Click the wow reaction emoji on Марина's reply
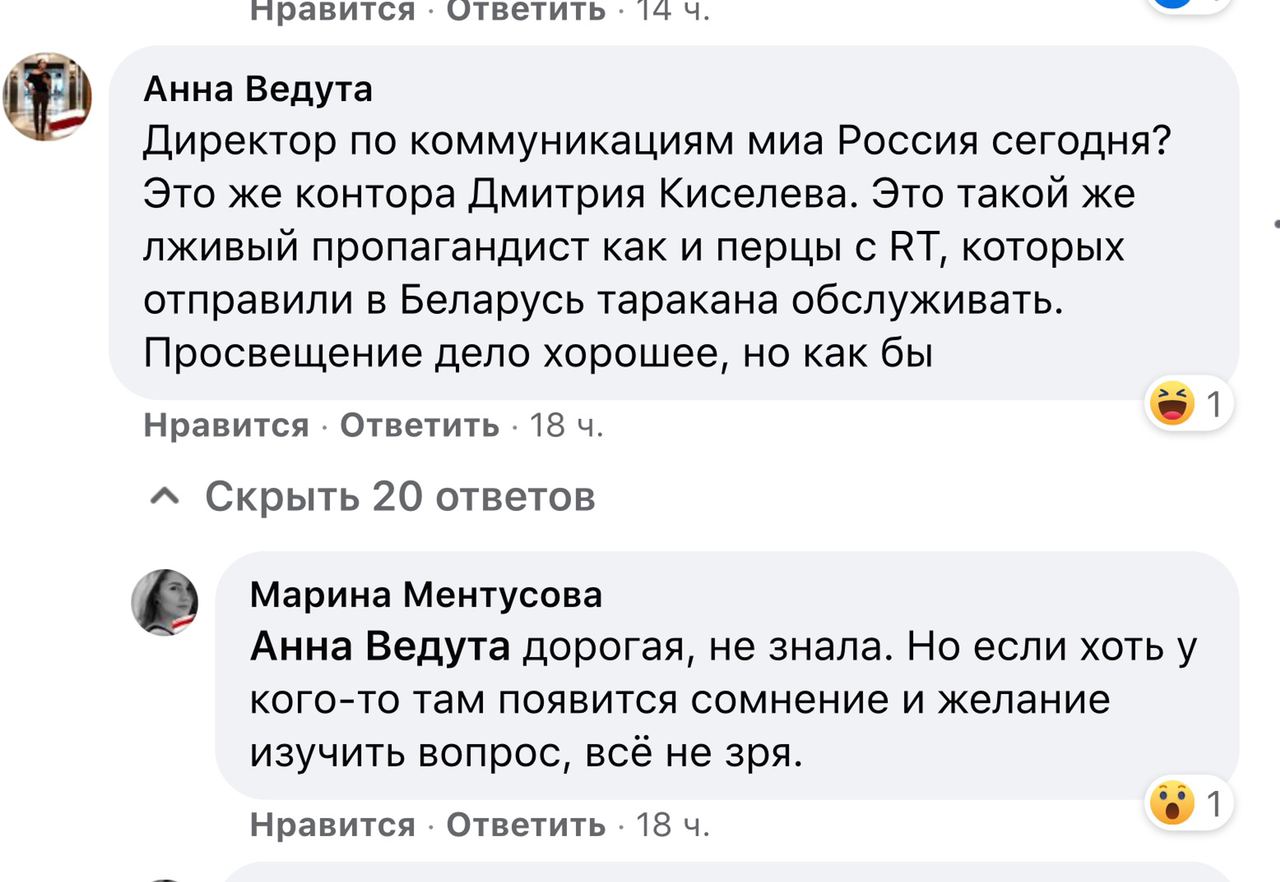Viewport: 1280px width, 882px height. [1173, 803]
